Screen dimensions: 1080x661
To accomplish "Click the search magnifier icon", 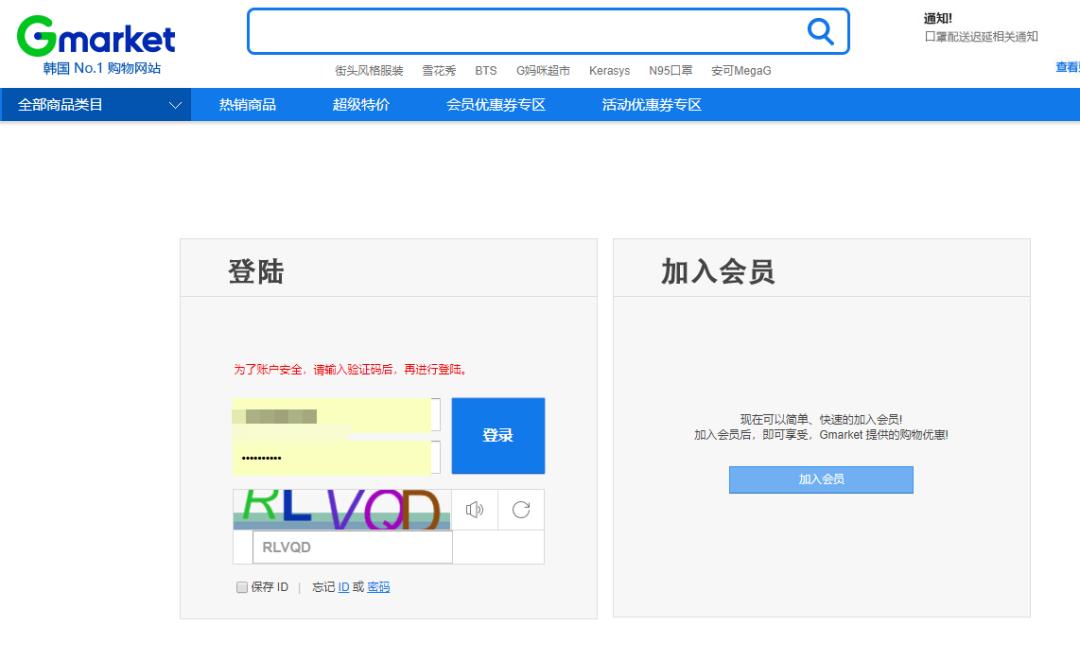I will coord(820,31).
